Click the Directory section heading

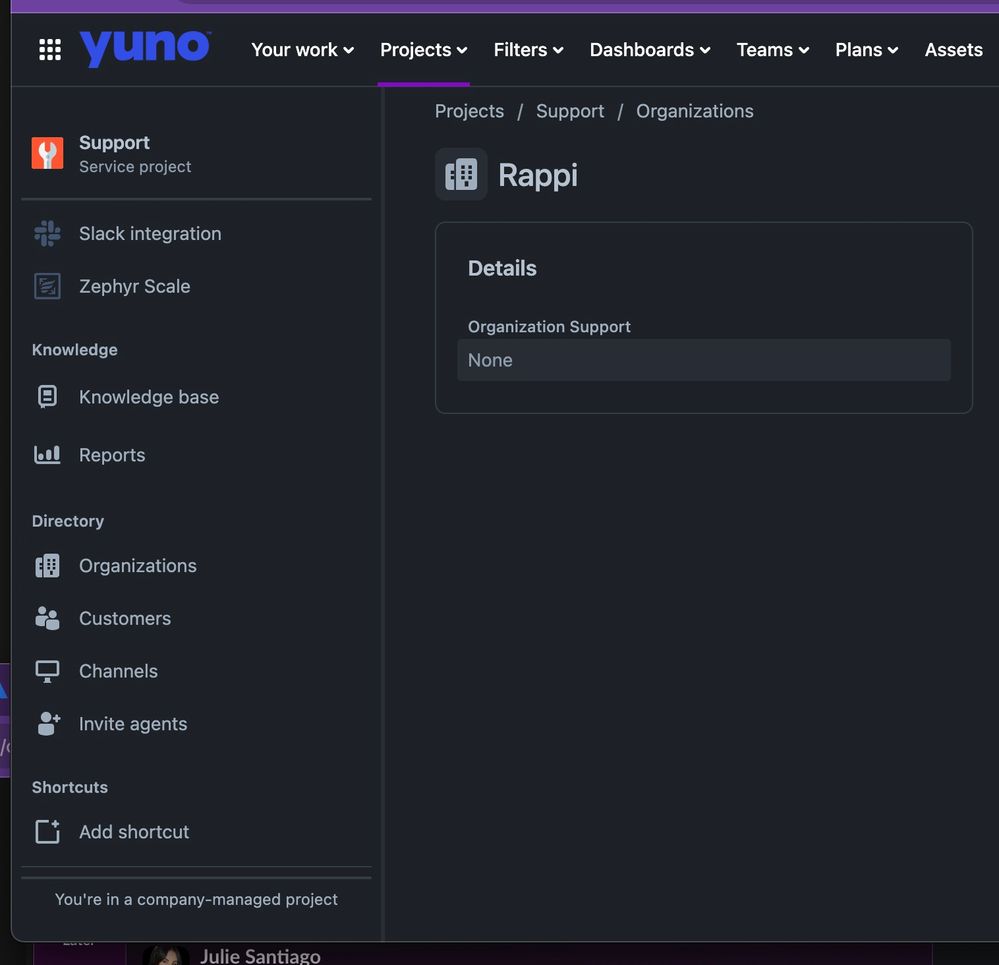click(68, 521)
